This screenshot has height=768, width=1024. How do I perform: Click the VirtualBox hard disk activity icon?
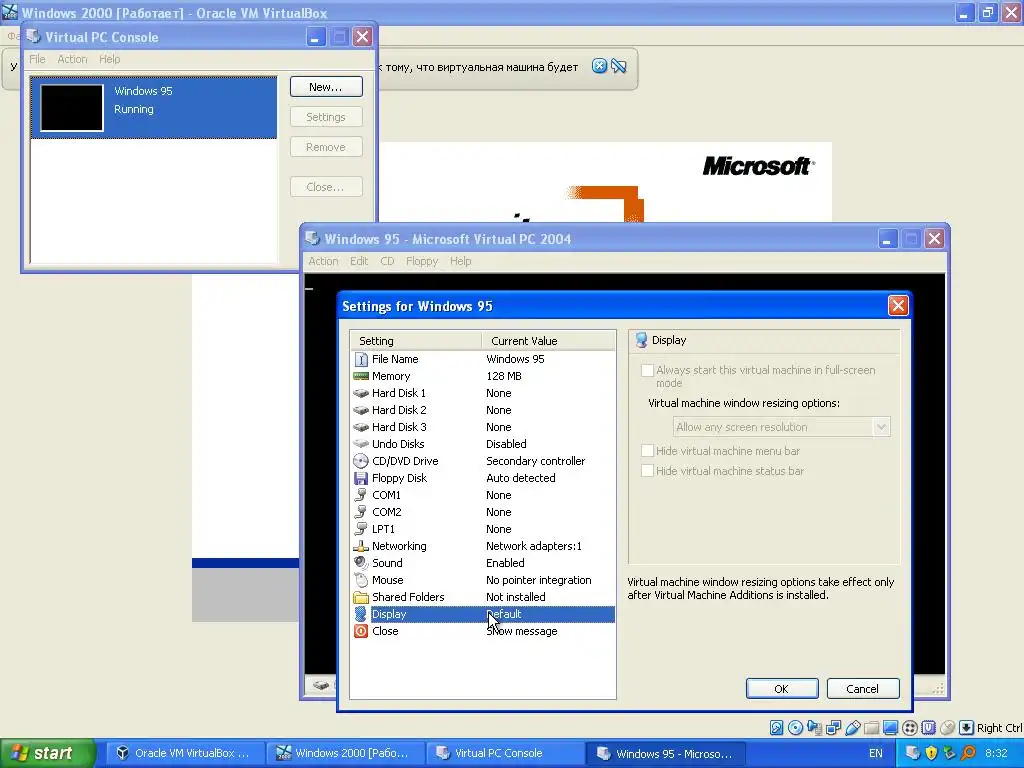click(776, 728)
